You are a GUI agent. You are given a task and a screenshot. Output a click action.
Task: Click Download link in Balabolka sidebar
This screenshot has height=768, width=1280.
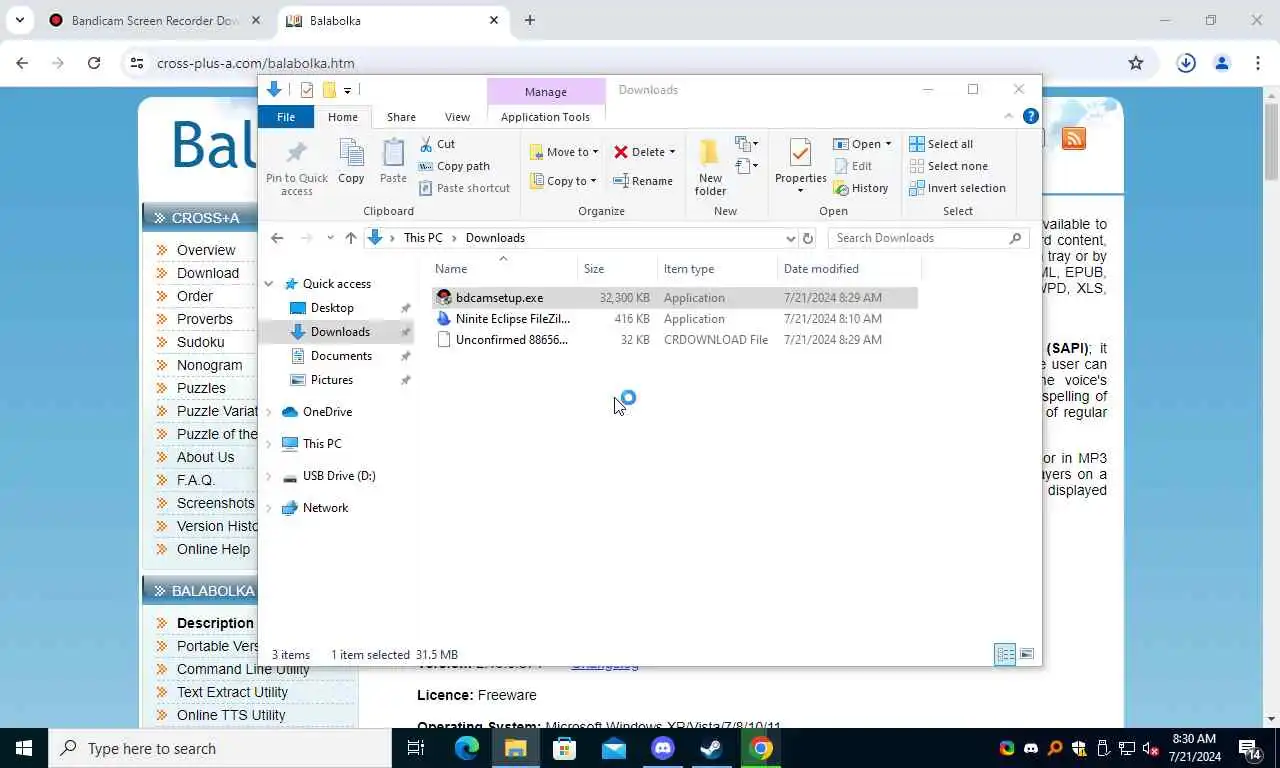(x=208, y=273)
